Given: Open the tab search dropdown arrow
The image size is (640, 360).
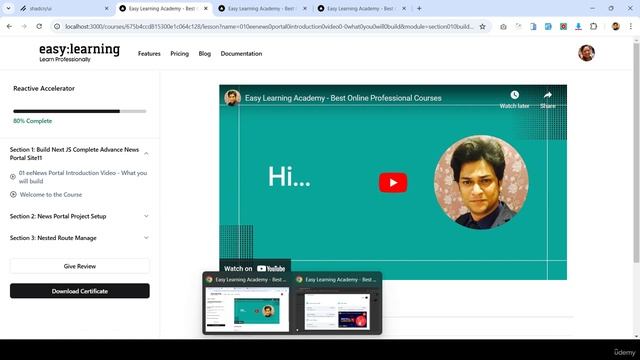Looking at the screenshot, I should 8,8.
